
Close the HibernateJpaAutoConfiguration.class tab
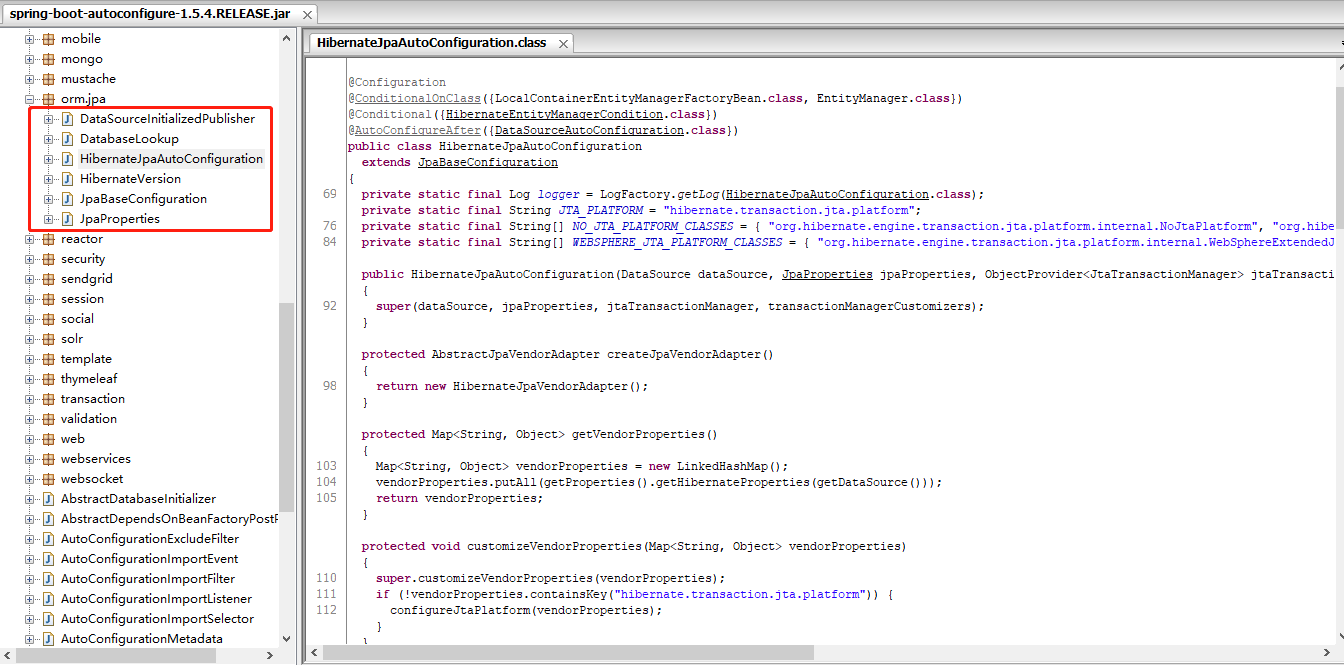[x=564, y=44]
